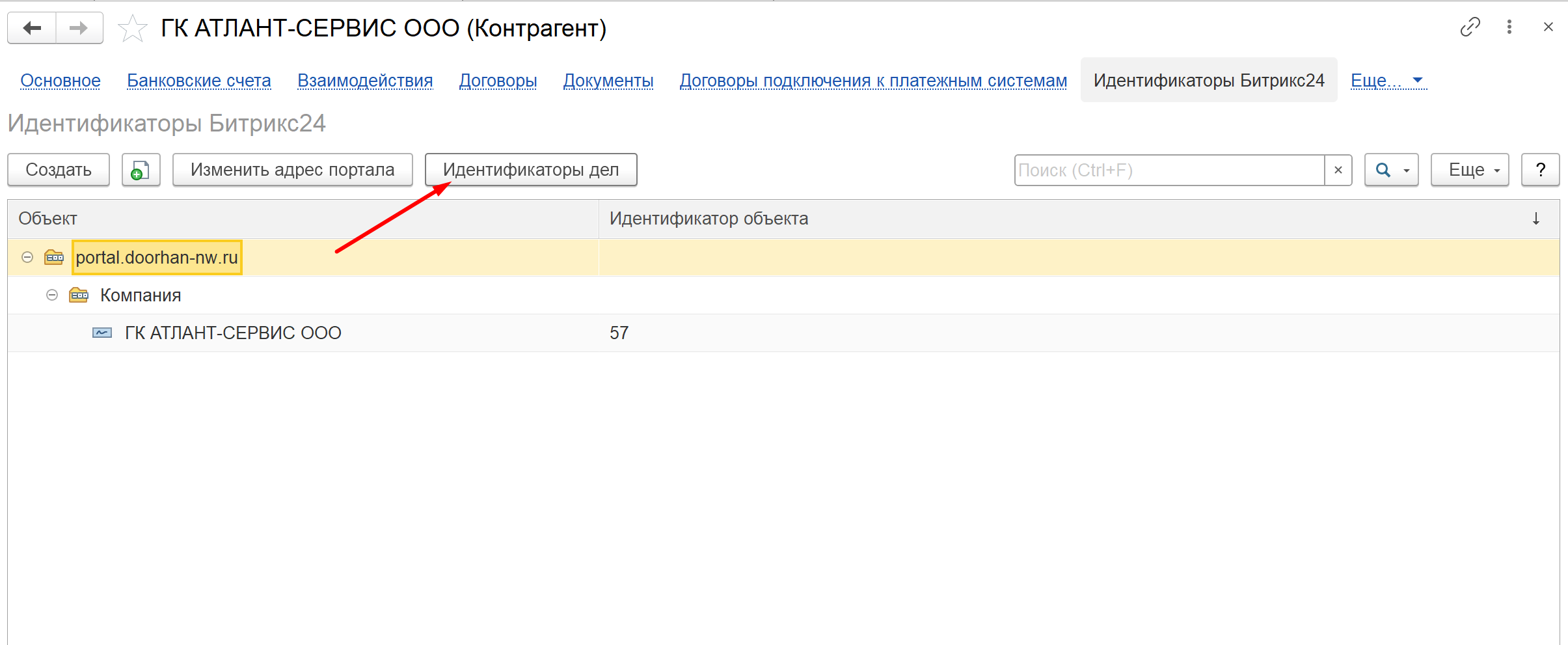Go to the Договоры section
1568x645 pixels.
[x=498, y=81]
